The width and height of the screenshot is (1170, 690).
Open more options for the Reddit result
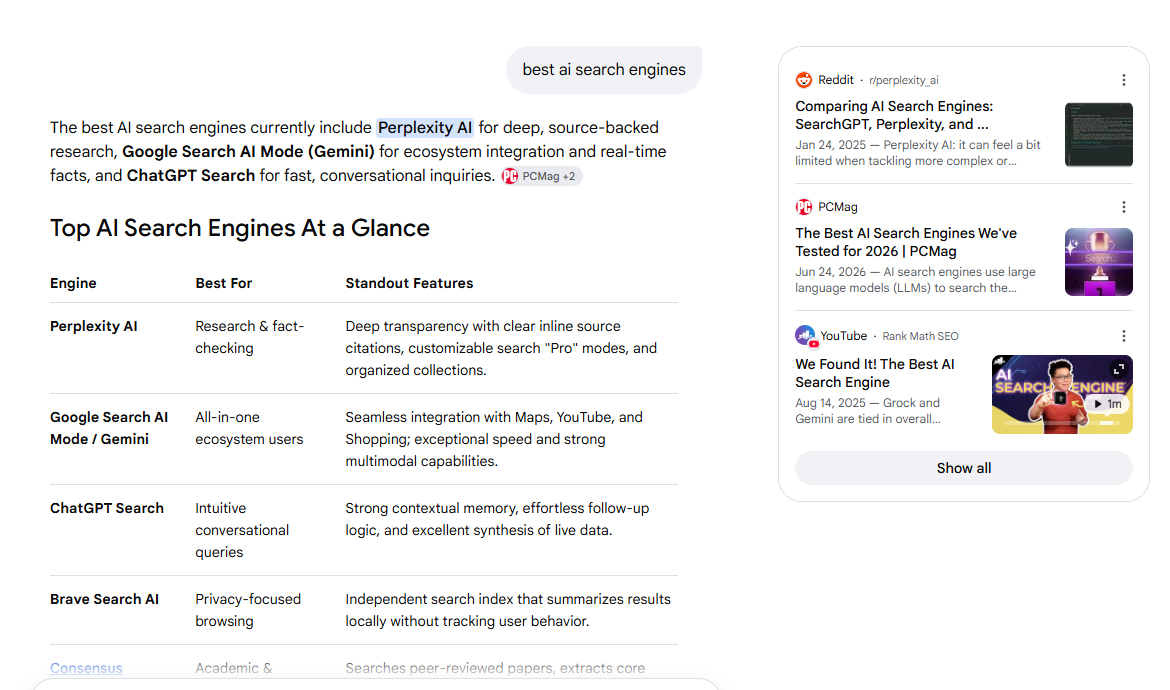click(x=1123, y=80)
